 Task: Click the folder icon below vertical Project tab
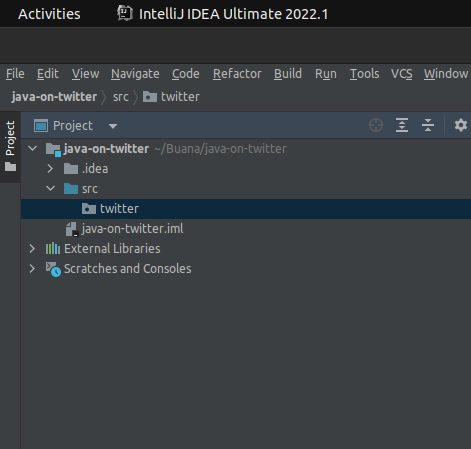(10, 167)
